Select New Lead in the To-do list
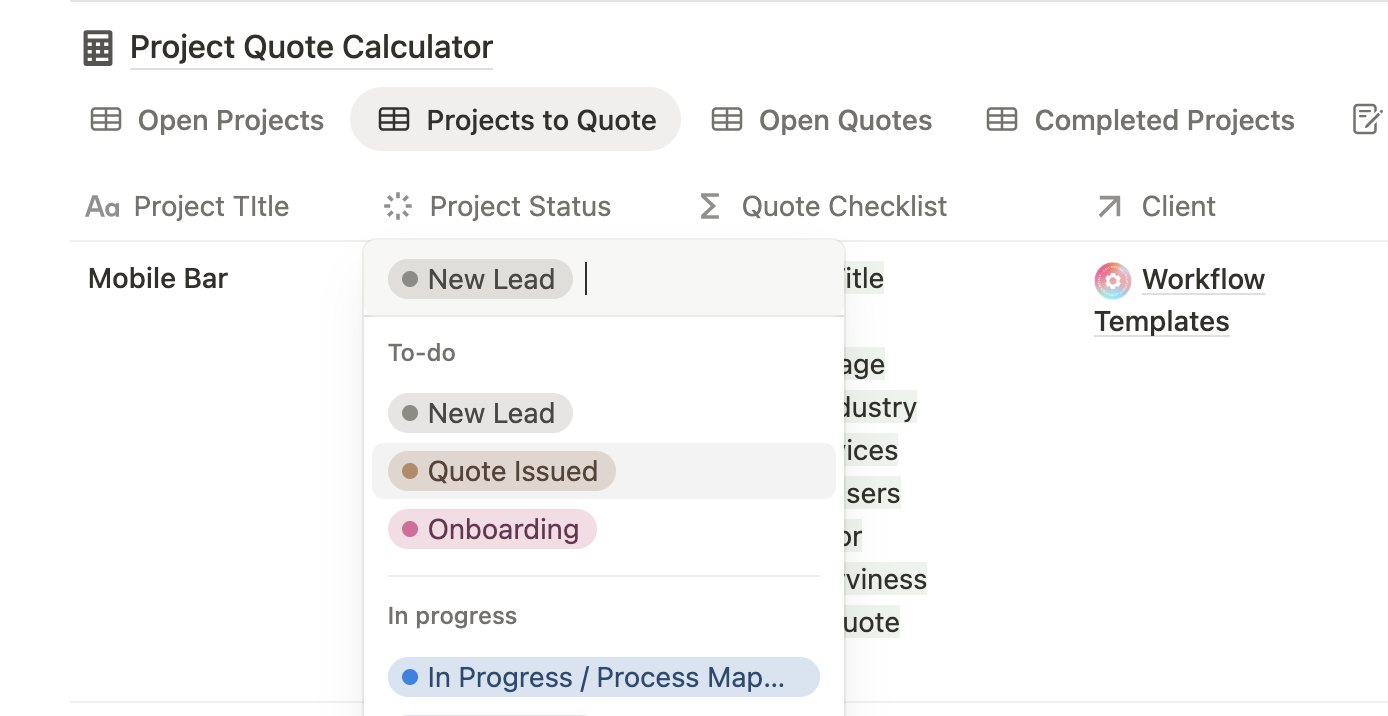1388x716 pixels. (490, 413)
